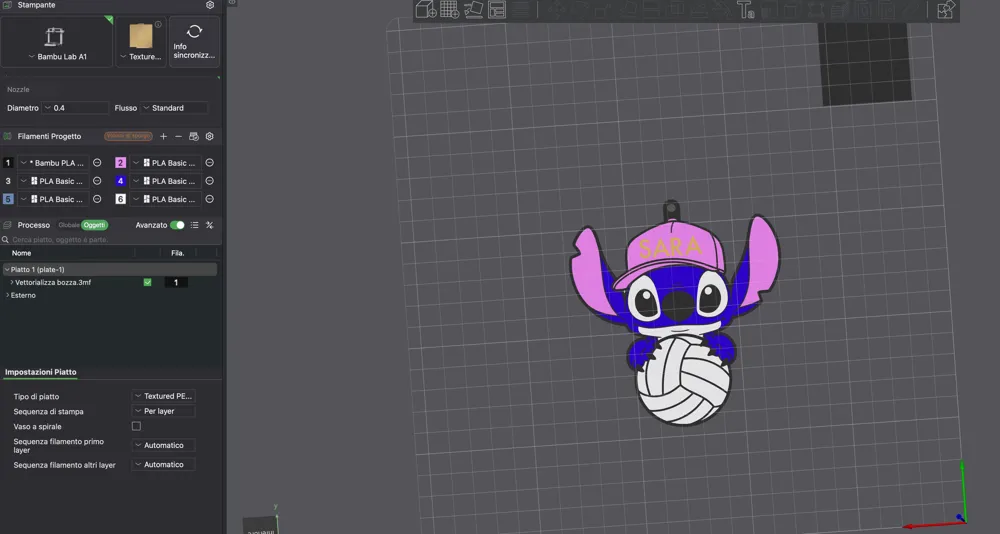Click the printer image thumbnail of Bambu Lab A1
This screenshot has height=534, width=1000.
click(x=55, y=36)
